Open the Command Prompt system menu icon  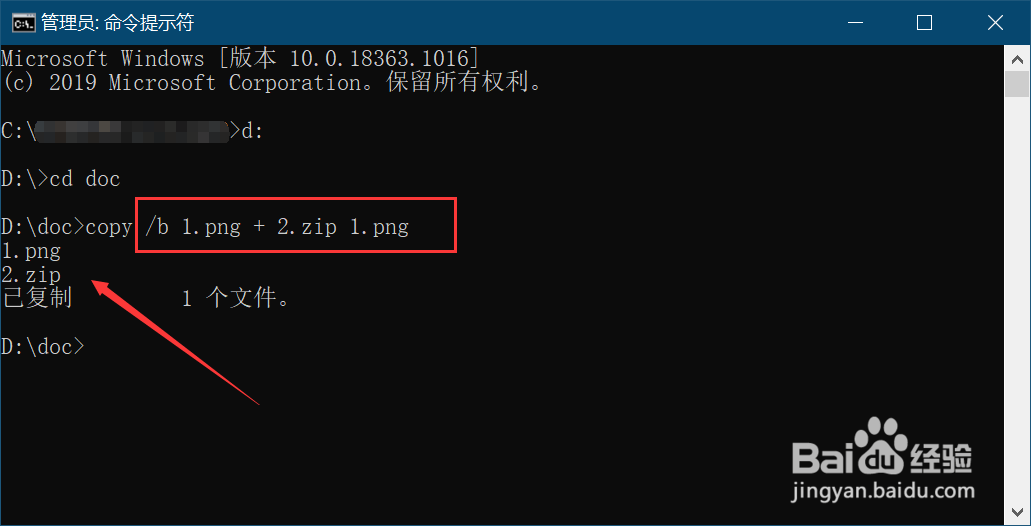click(22, 22)
